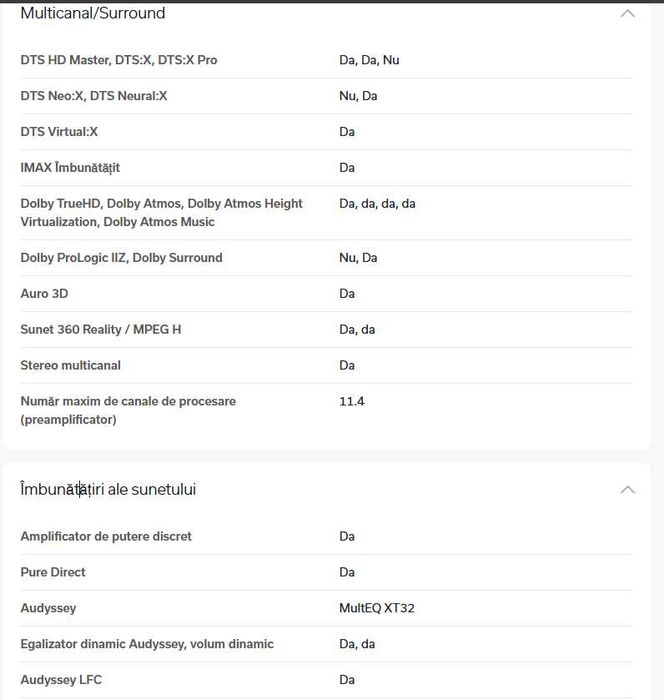Click the Dolby ProLogic IIZ, Dolby Surround label

121,258
